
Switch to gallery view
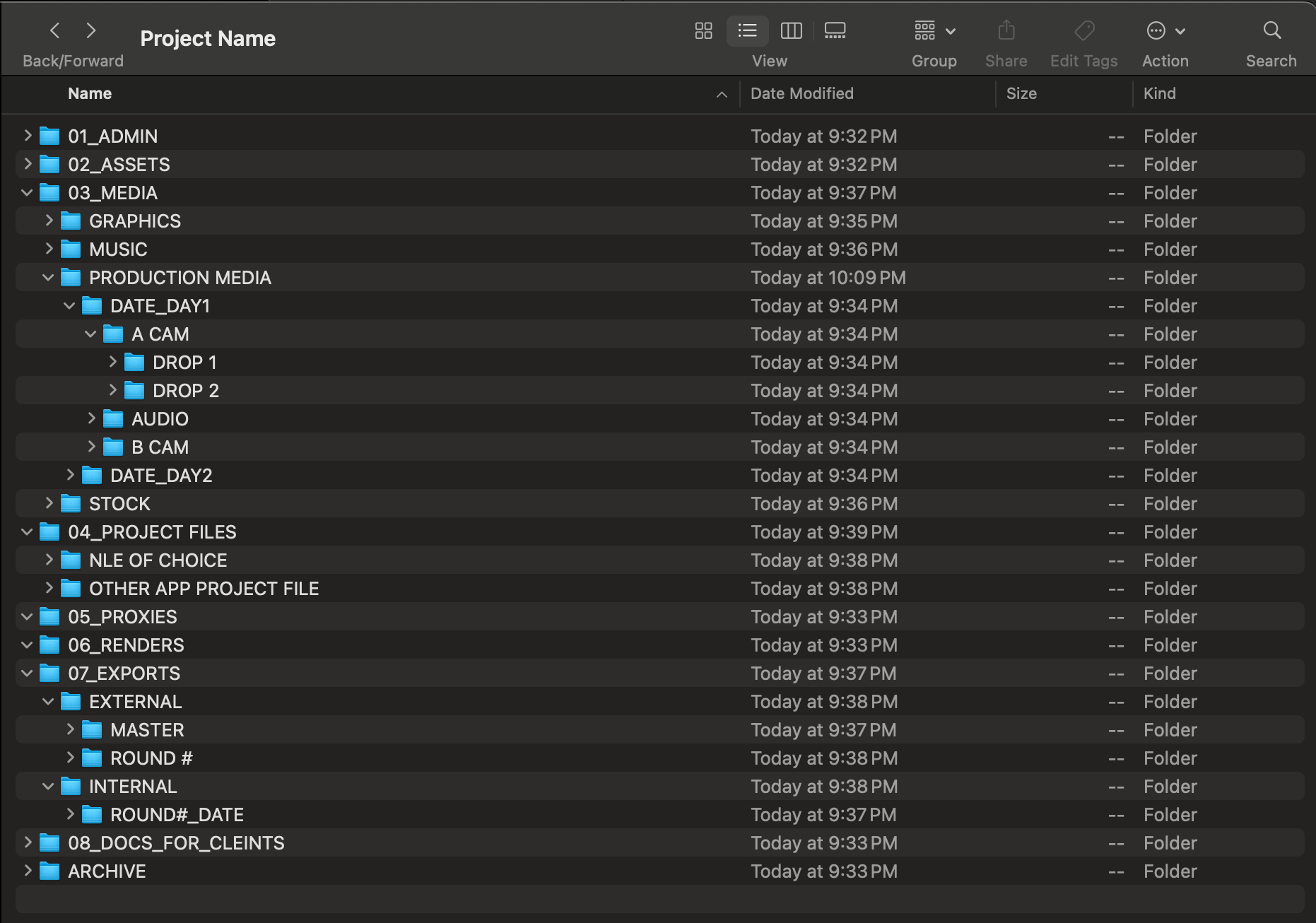point(835,30)
